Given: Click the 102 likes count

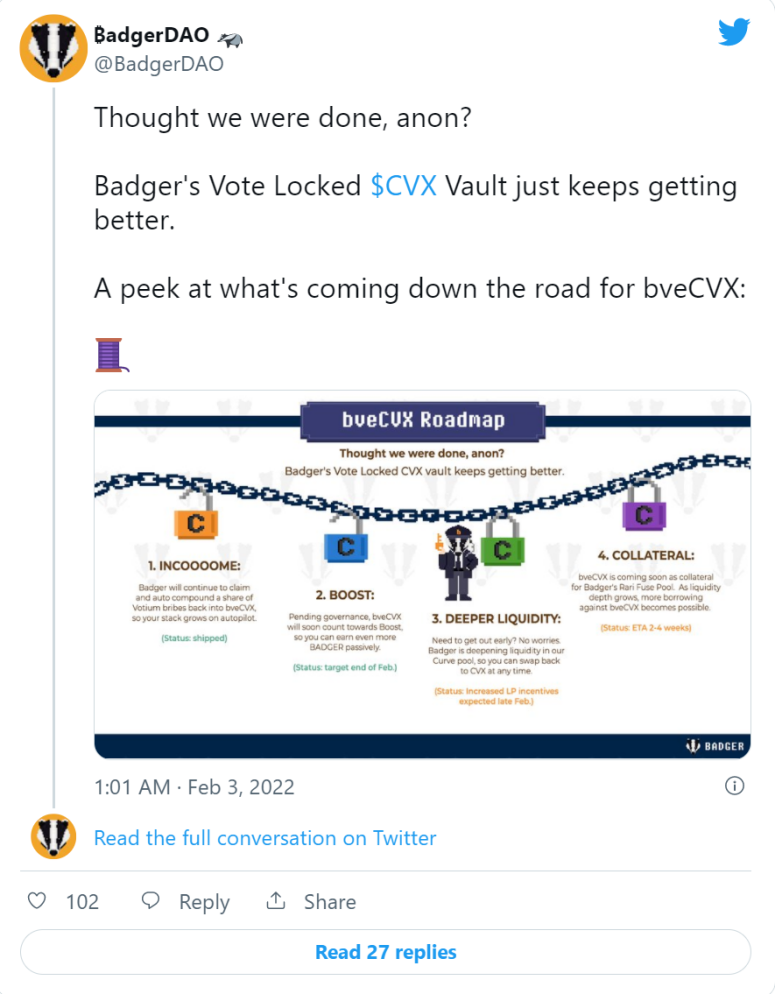Looking at the screenshot, I should [x=82, y=902].
